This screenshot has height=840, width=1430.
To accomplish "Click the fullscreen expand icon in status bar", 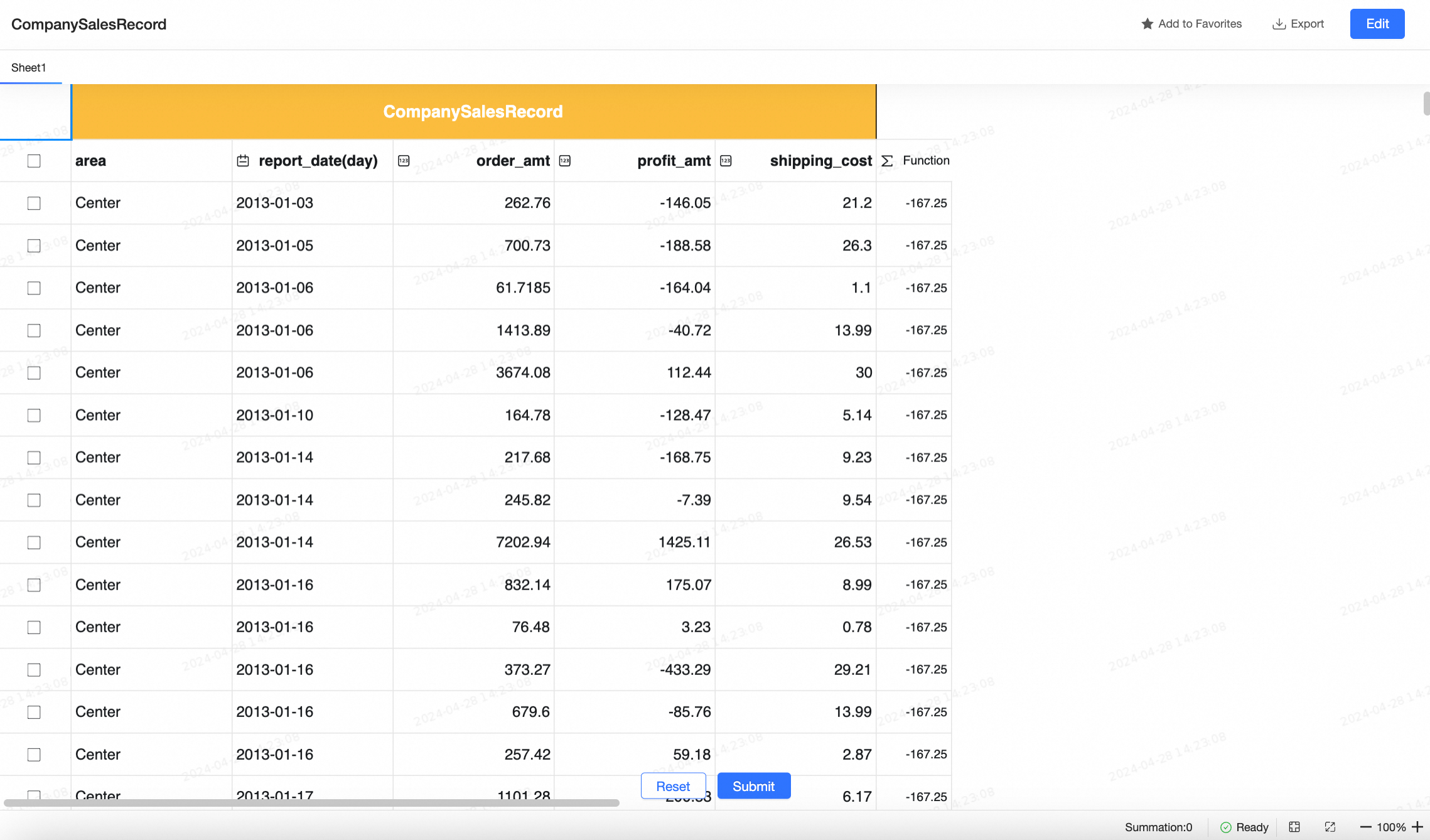I will [1330, 827].
